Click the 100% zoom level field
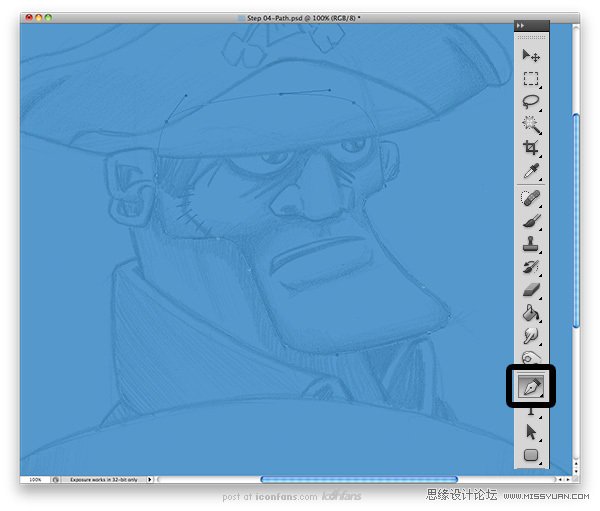The width and height of the screenshot is (600, 511). click(x=36, y=480)
